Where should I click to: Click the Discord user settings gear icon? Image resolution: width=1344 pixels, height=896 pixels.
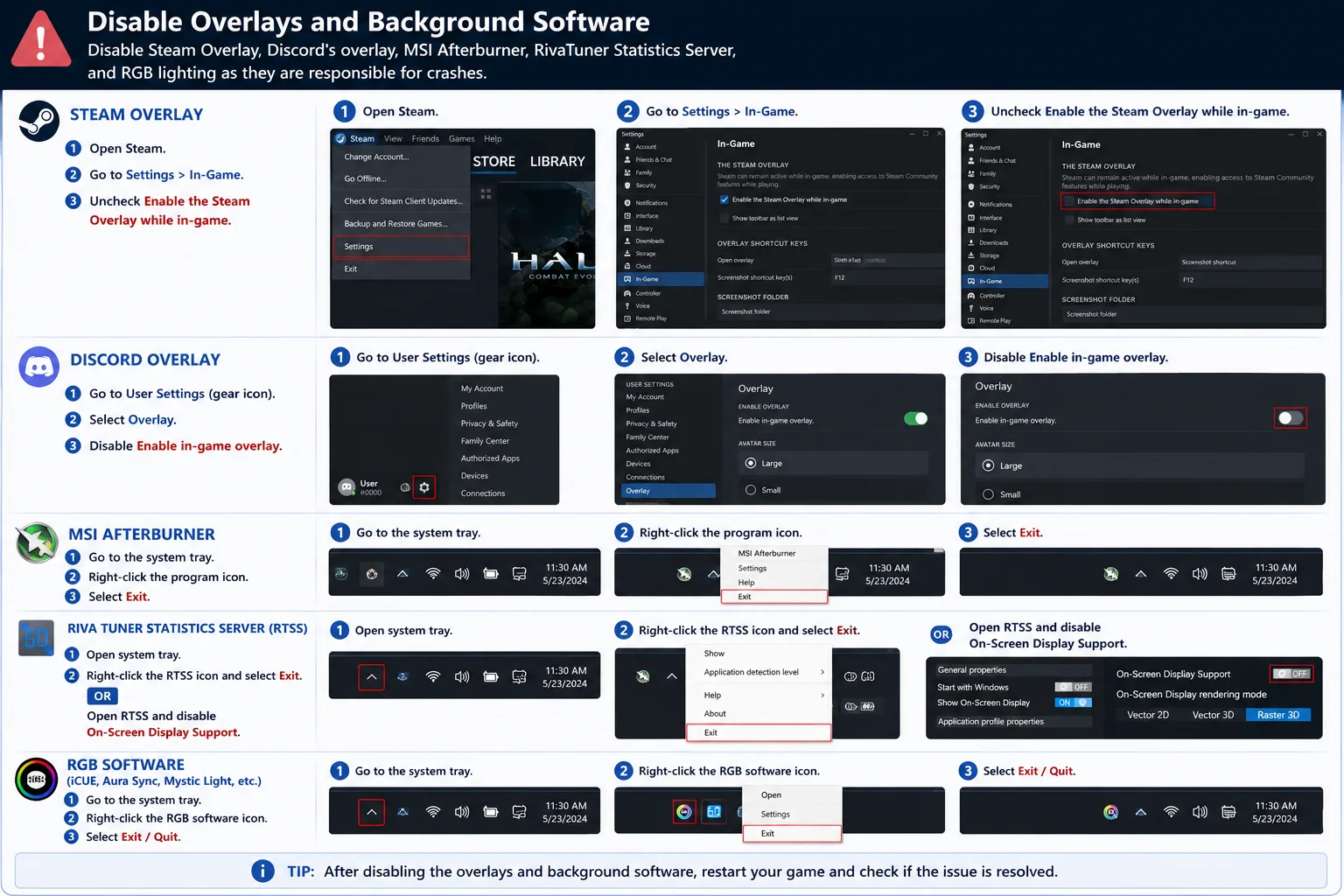(x=424, y=487)
